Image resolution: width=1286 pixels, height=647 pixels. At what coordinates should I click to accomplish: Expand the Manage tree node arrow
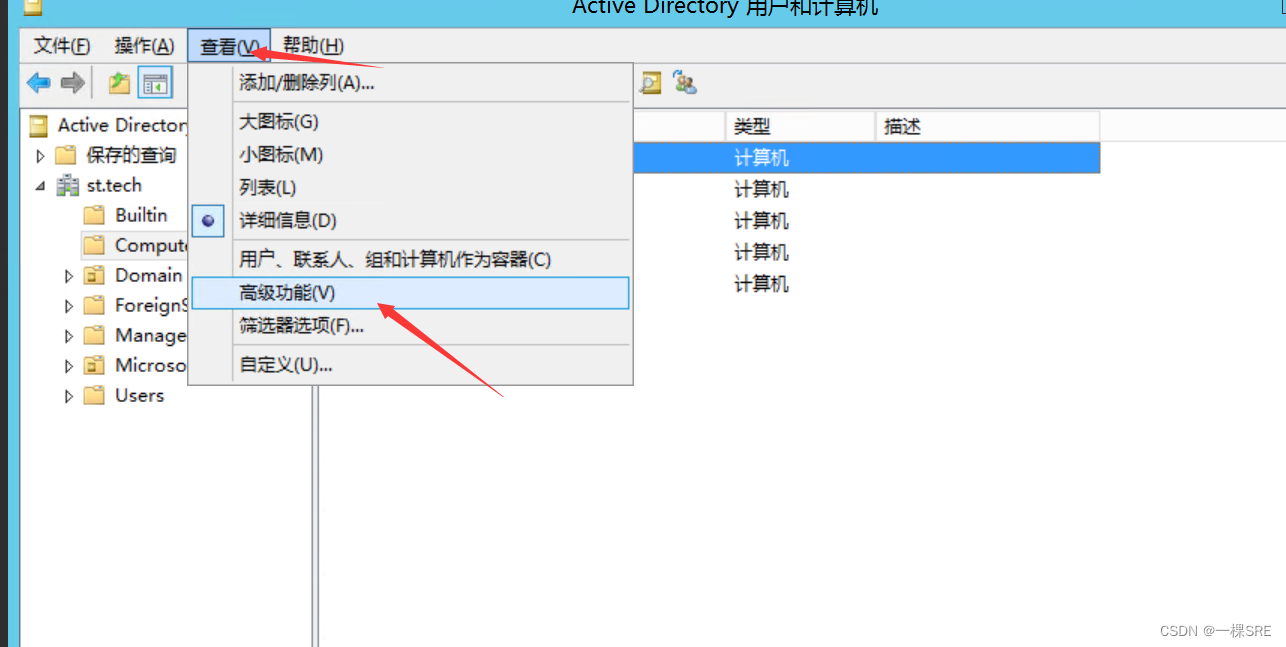[69, 336]
